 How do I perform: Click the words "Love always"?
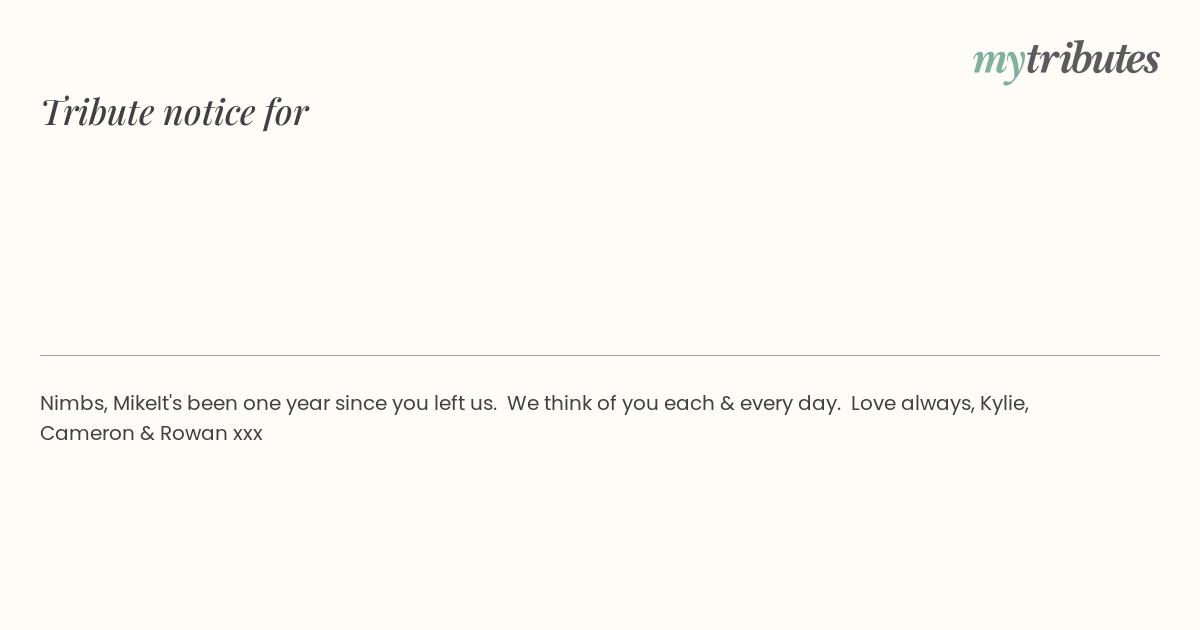909,404
